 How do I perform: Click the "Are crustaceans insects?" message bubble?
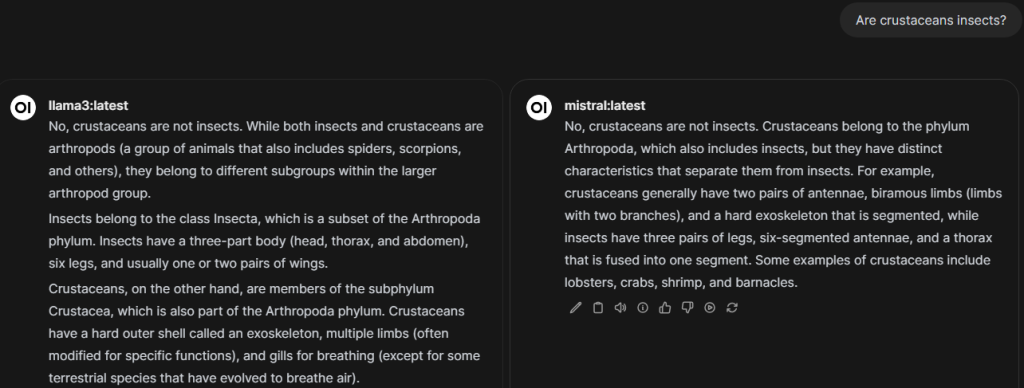point(931,20)
